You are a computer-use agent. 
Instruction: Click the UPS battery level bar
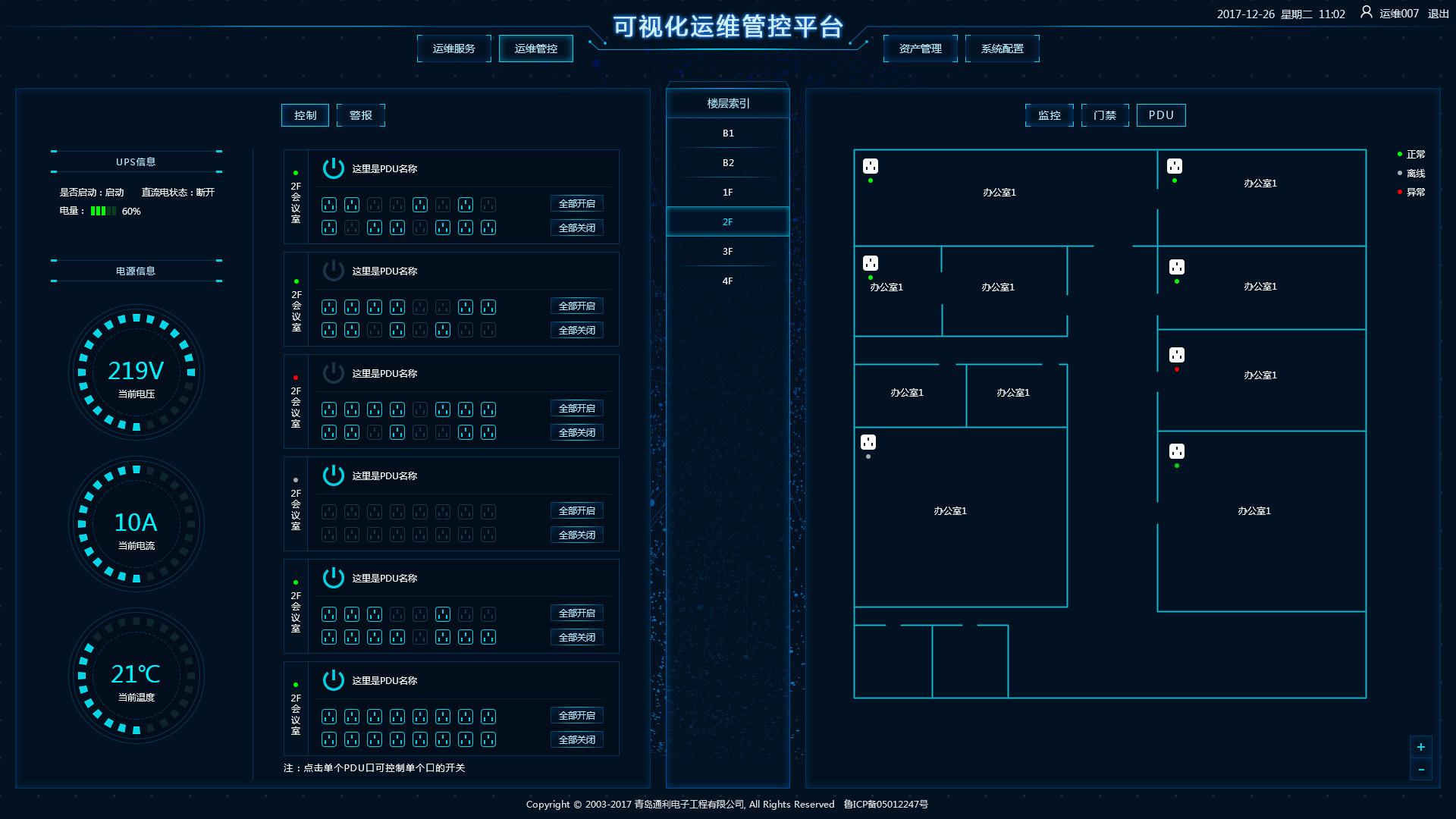[102, 212]
